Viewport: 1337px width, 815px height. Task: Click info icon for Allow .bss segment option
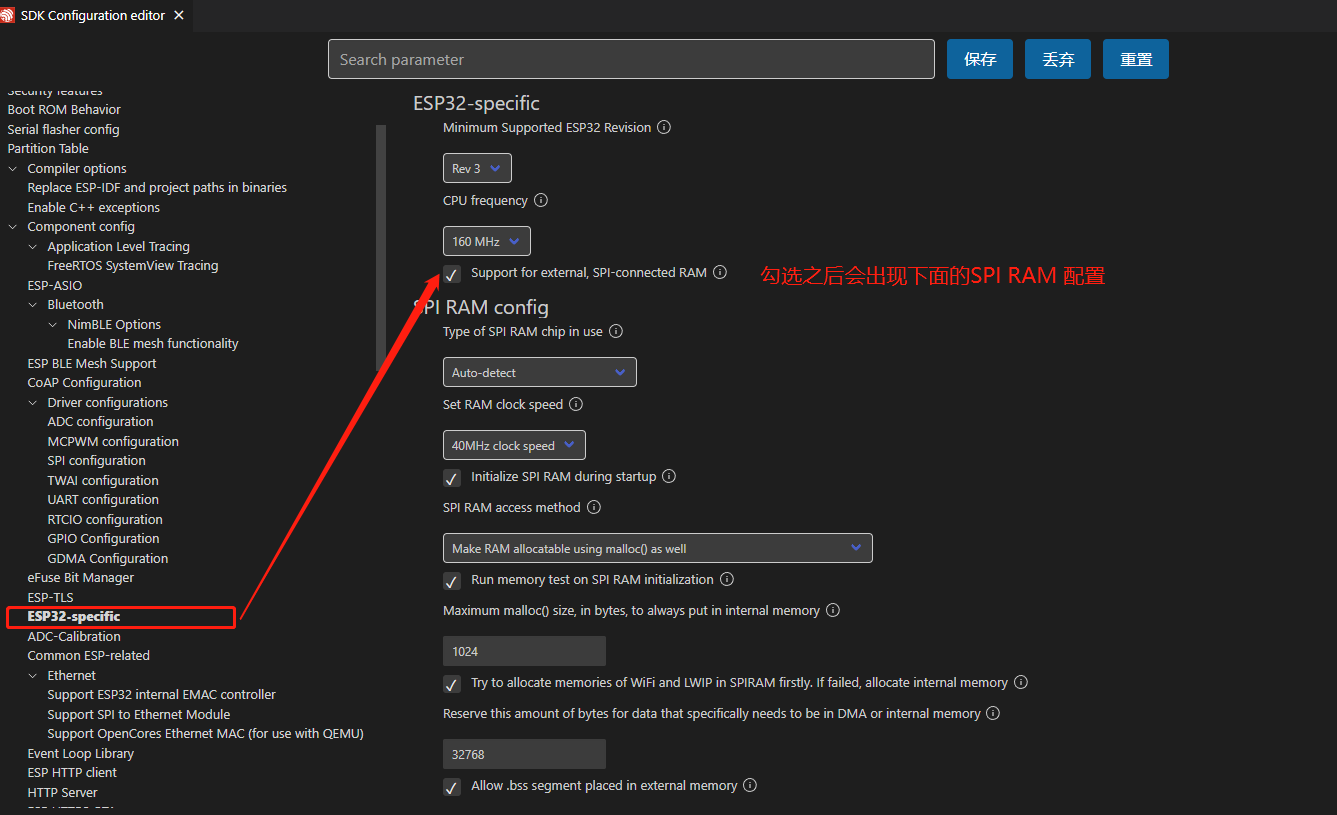click(750, 785)
